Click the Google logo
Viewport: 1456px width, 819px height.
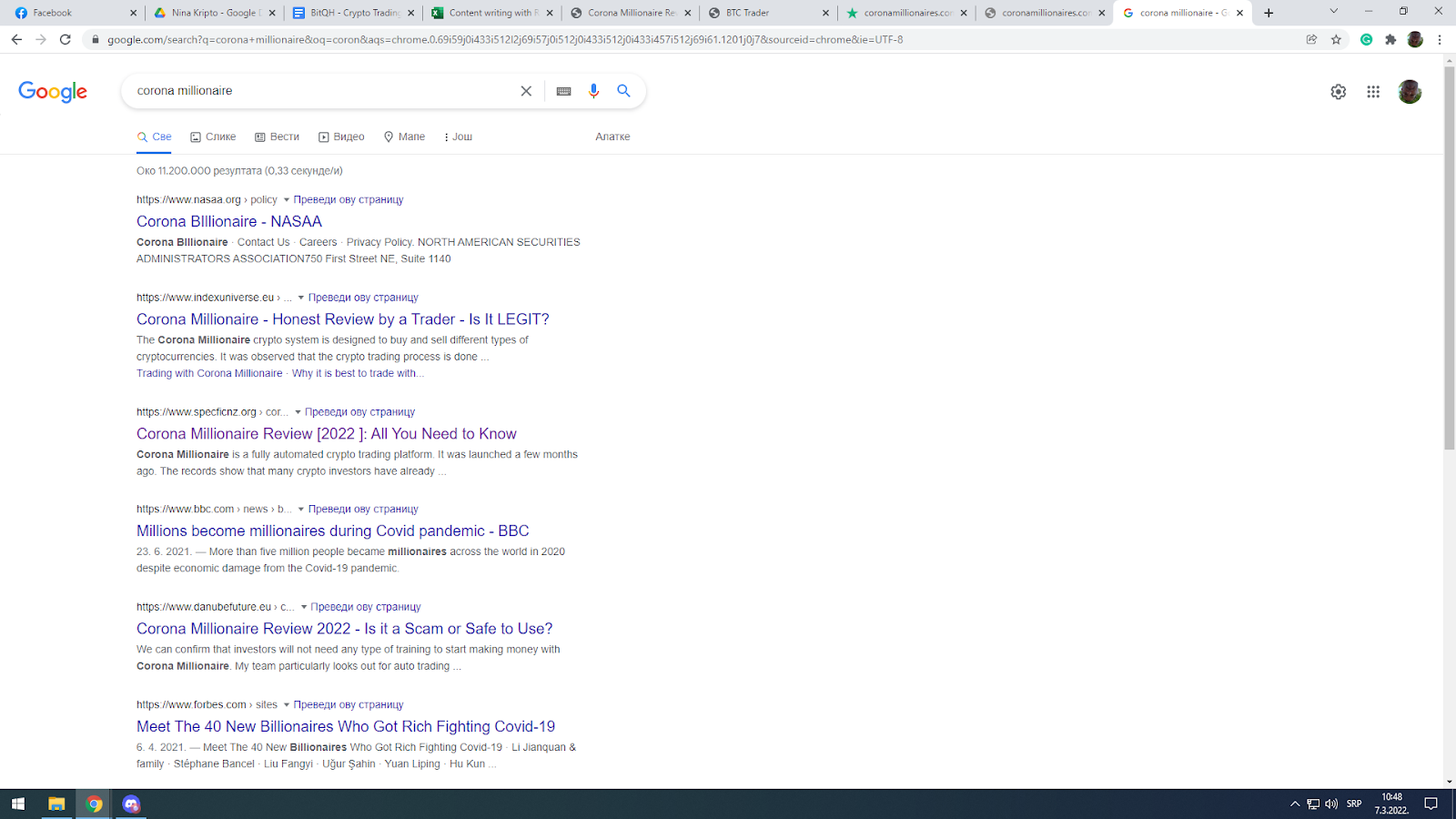coord(53,91)
